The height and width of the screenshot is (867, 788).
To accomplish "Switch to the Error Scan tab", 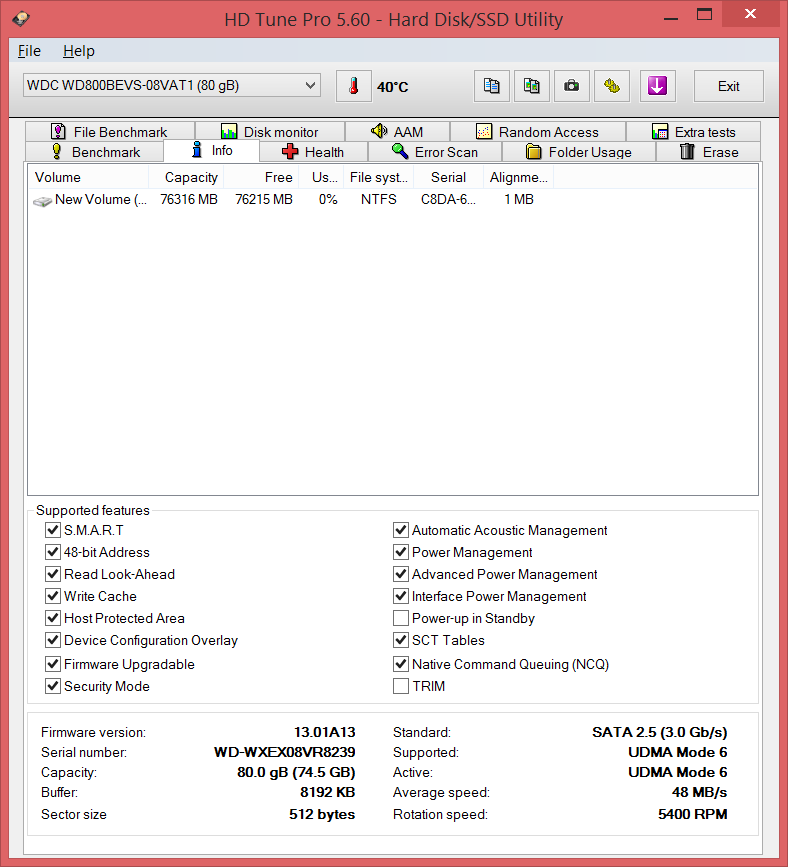I will (435, 152).
